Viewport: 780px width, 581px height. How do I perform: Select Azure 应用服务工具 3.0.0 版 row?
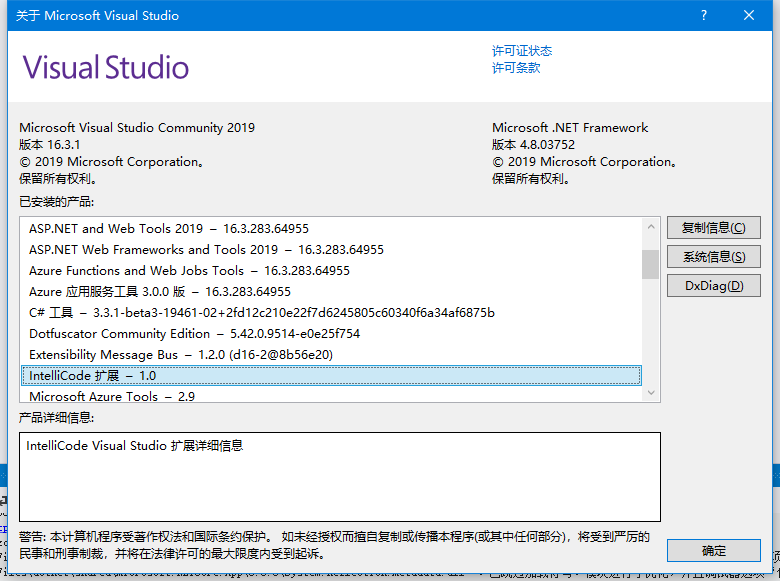(331, 291)
